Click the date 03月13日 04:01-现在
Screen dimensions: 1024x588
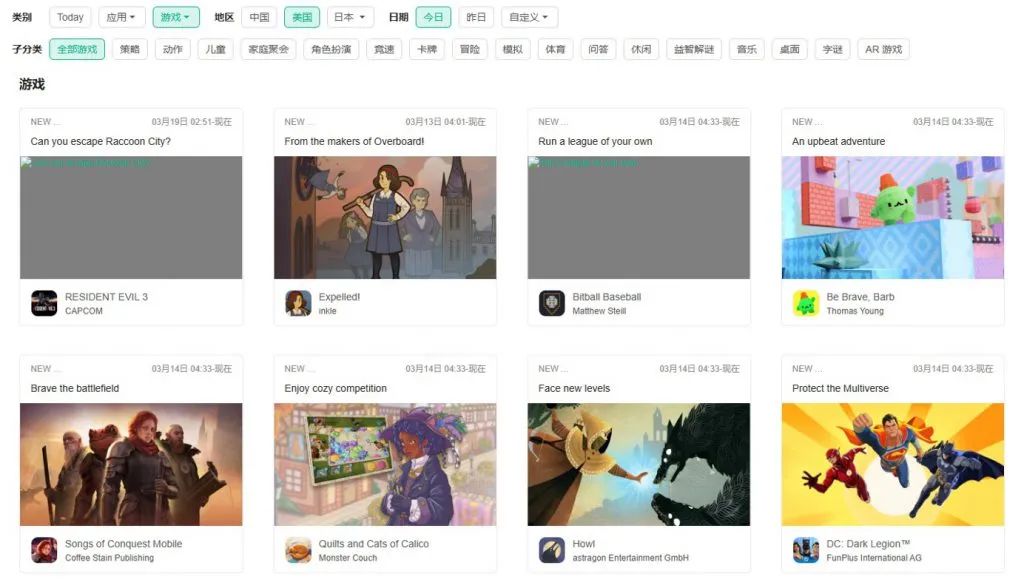tap(445, 122)
